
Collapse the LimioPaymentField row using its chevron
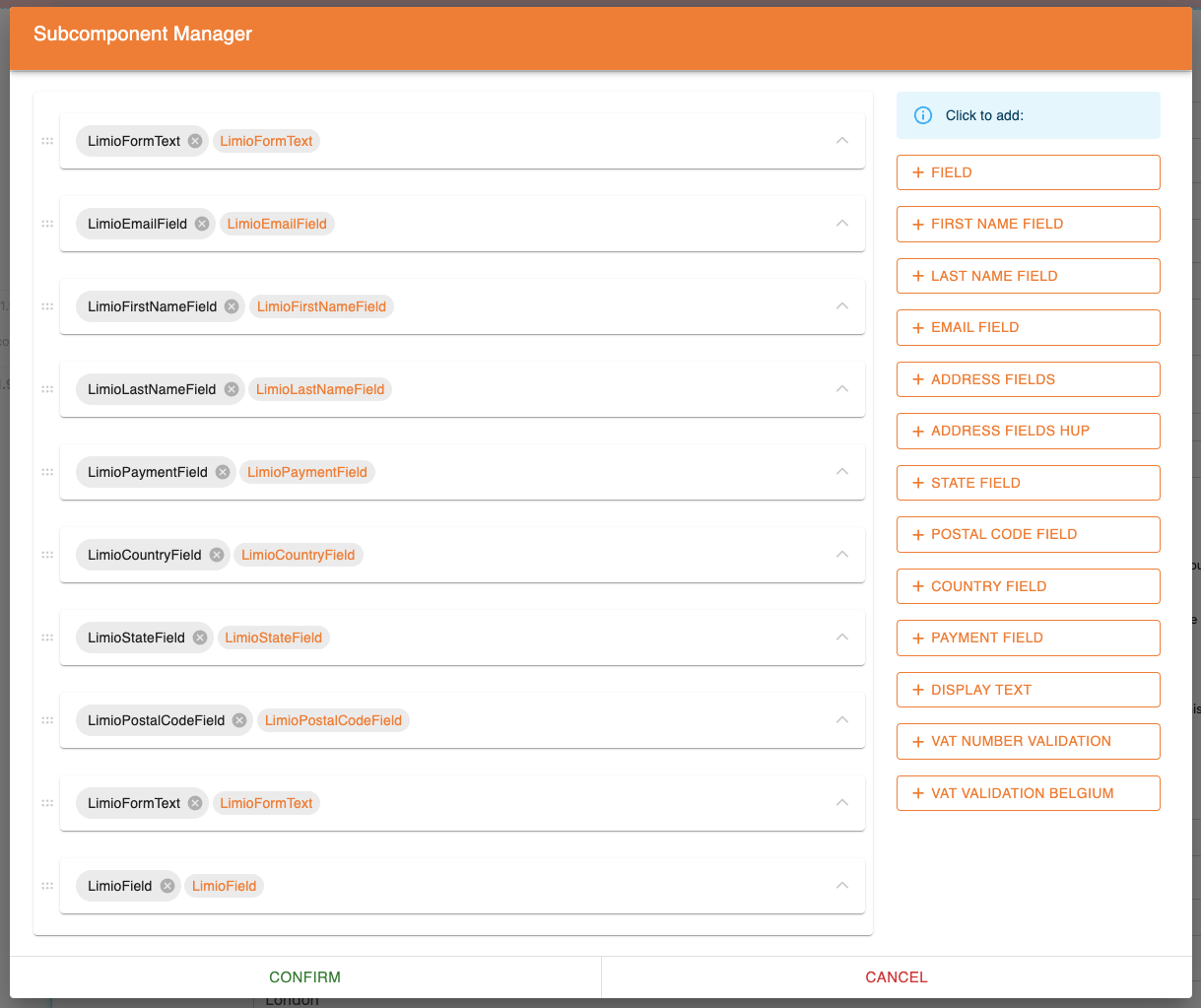coord(842,472)
